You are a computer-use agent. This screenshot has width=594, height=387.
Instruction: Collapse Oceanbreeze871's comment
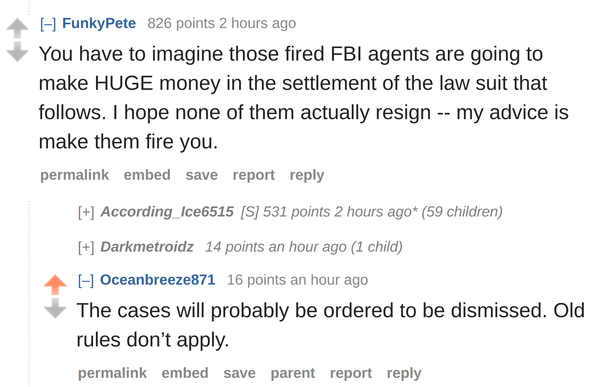click(86, 280)
